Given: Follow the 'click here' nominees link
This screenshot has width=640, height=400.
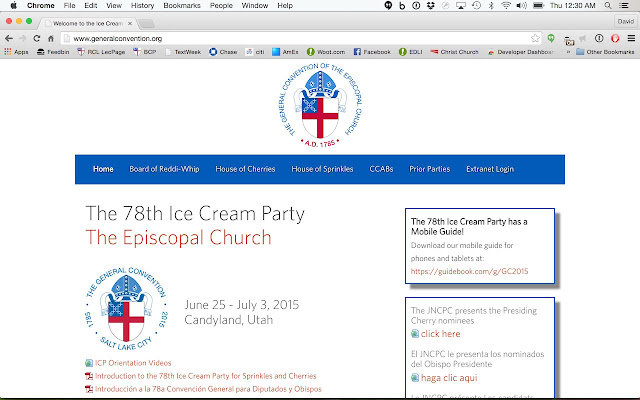Looking at the screenshot, I should pyautogui.click(x=440, y=334).
